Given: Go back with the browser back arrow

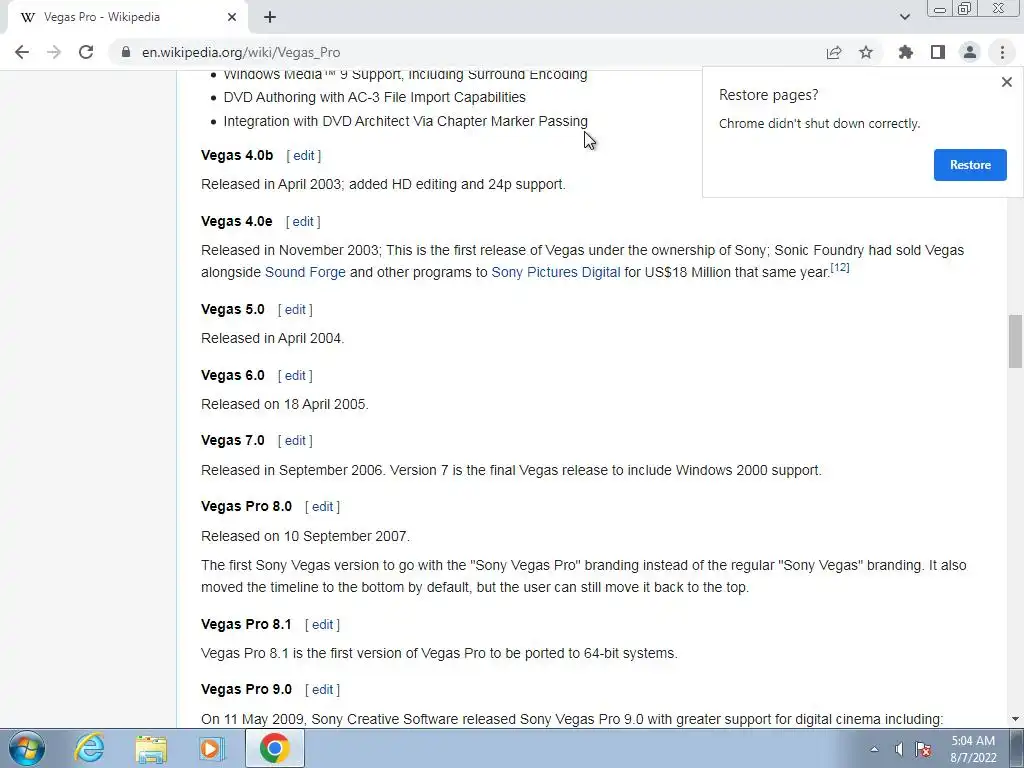Looking at the screenshot, I should (x=22, y=52).
